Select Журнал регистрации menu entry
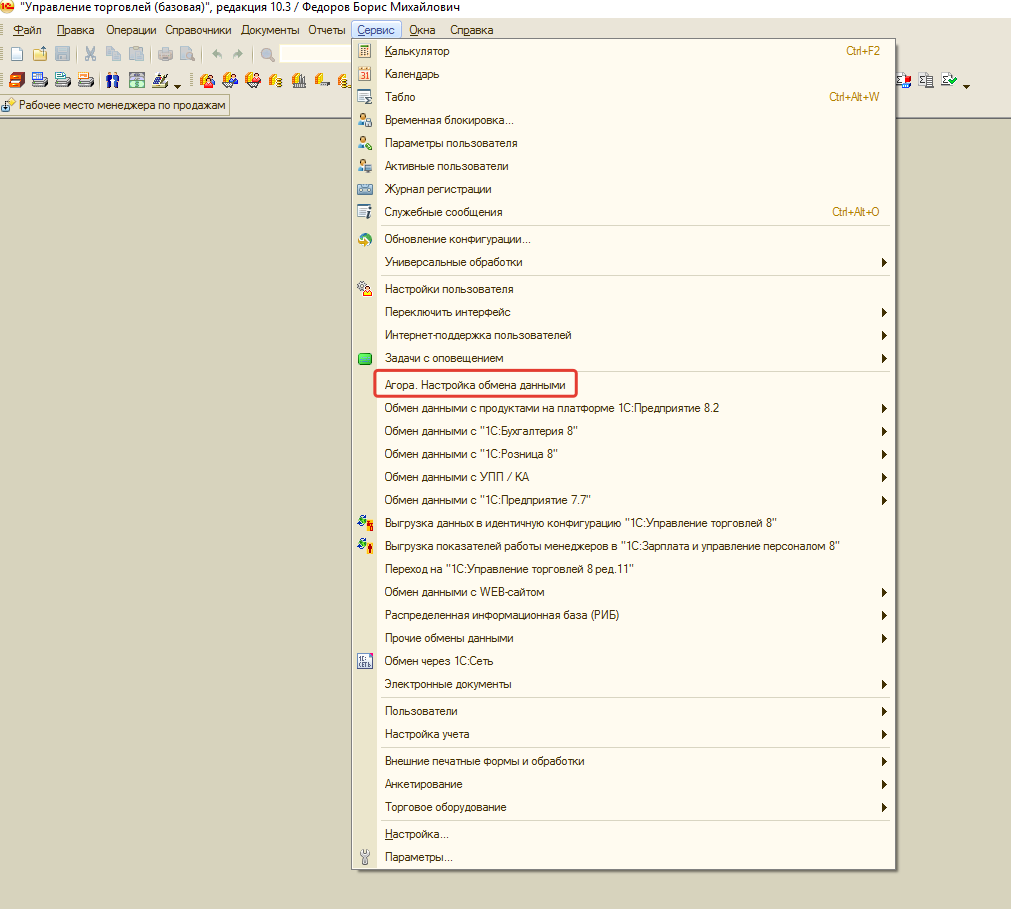1011x909 pixels. [x=438, y=189]
